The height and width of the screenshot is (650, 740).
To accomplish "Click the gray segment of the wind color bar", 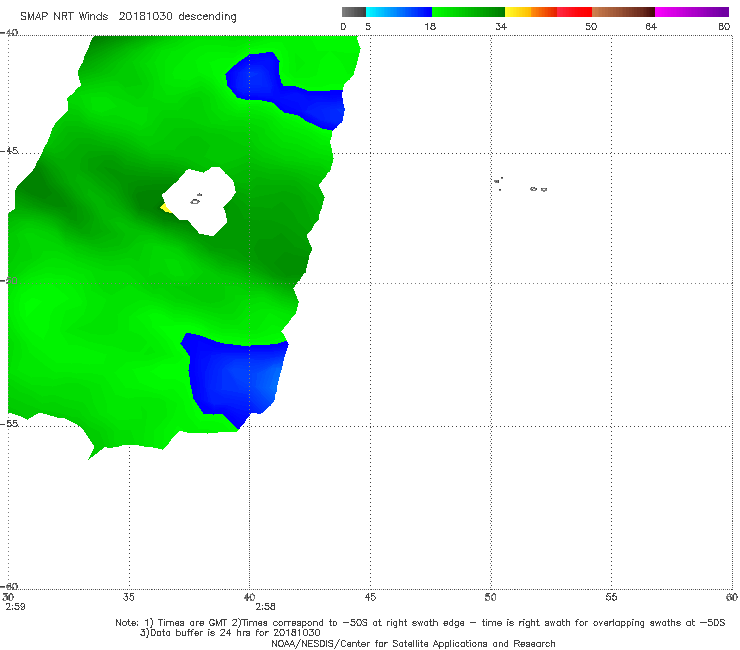I will pyautogui.click(x=354, y=12).
